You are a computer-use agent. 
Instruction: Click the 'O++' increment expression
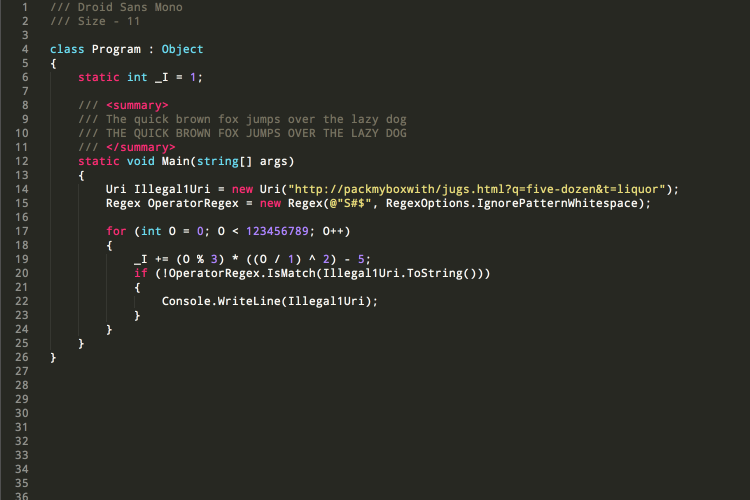click(x=333, y=231)
